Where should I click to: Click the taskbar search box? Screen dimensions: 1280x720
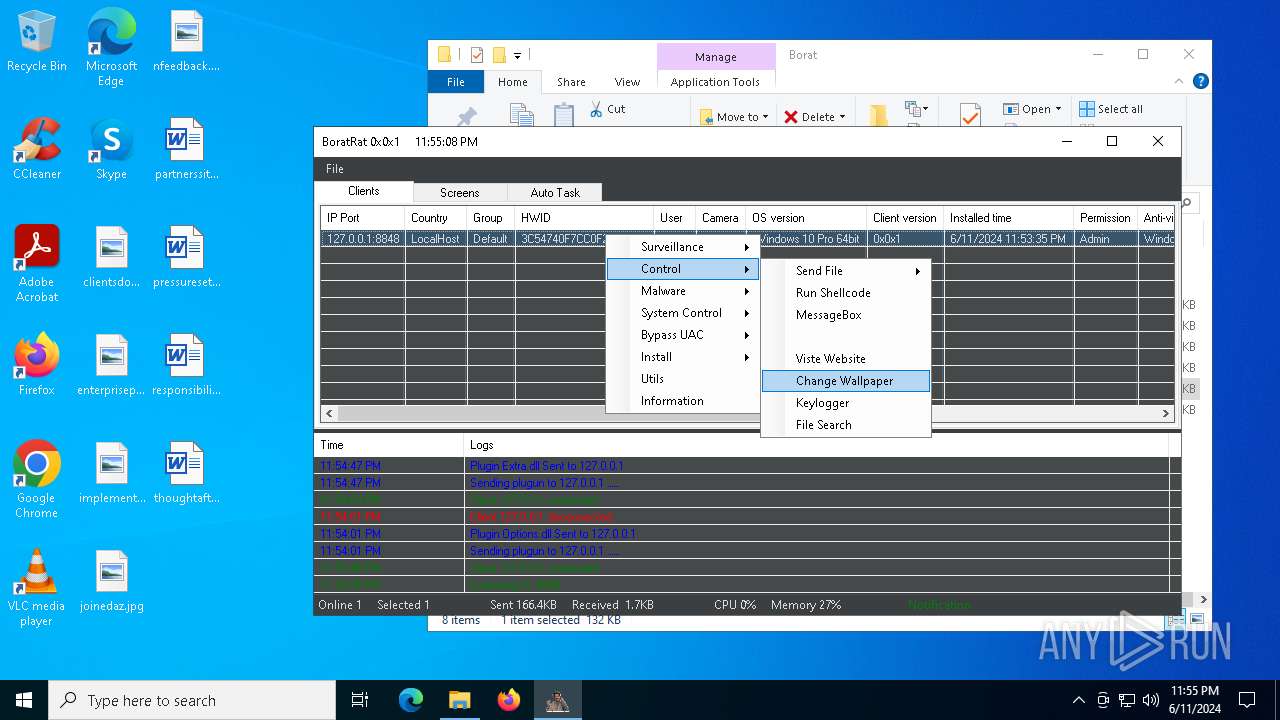coord(192,700)
